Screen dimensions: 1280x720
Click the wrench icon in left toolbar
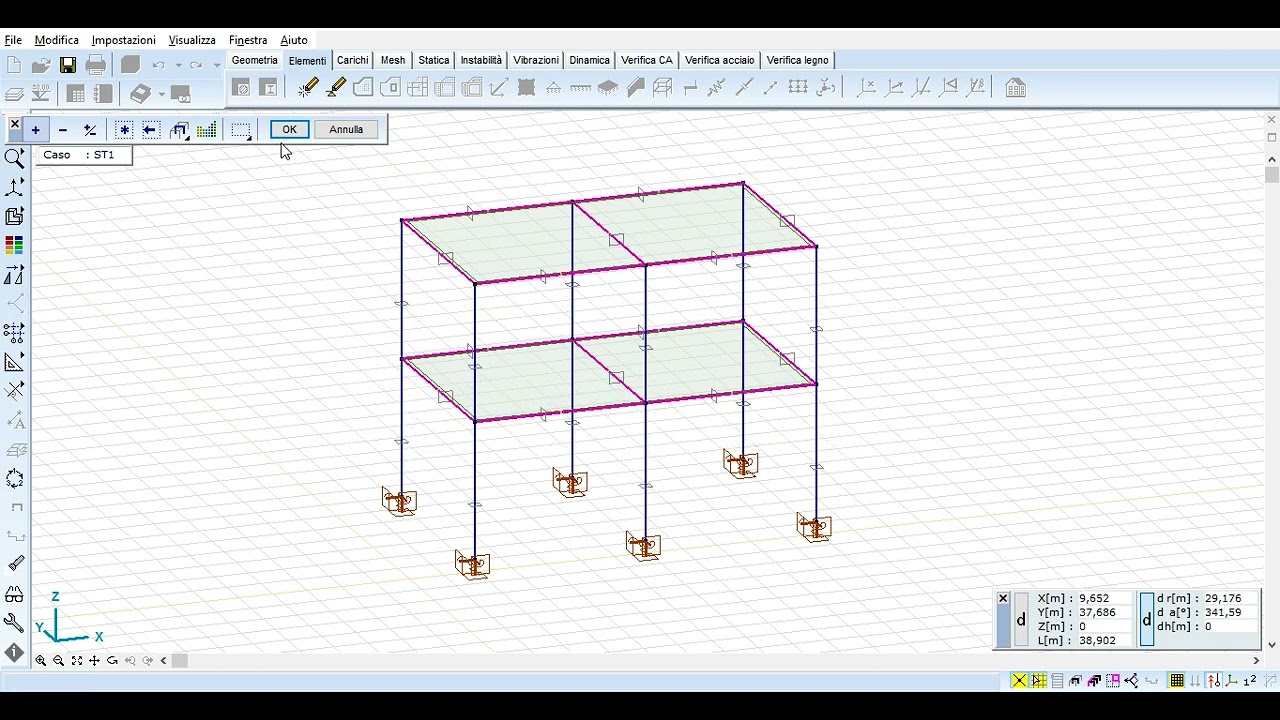coord(14,623)
